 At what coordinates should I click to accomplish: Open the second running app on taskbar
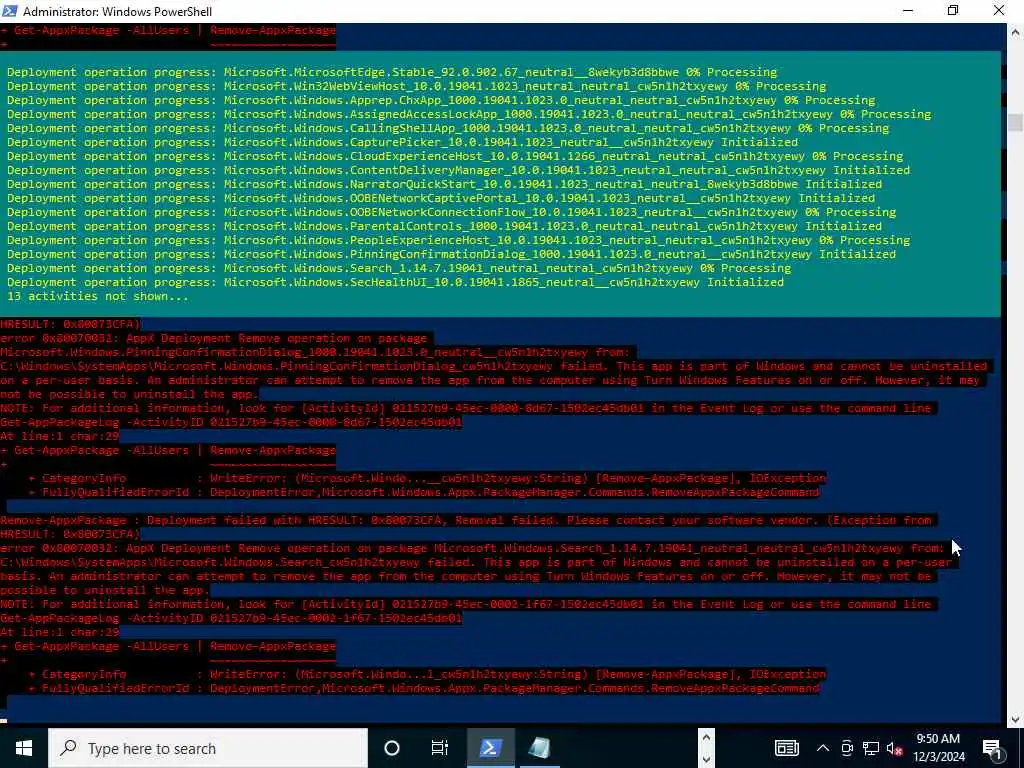(x=539, y=748)
